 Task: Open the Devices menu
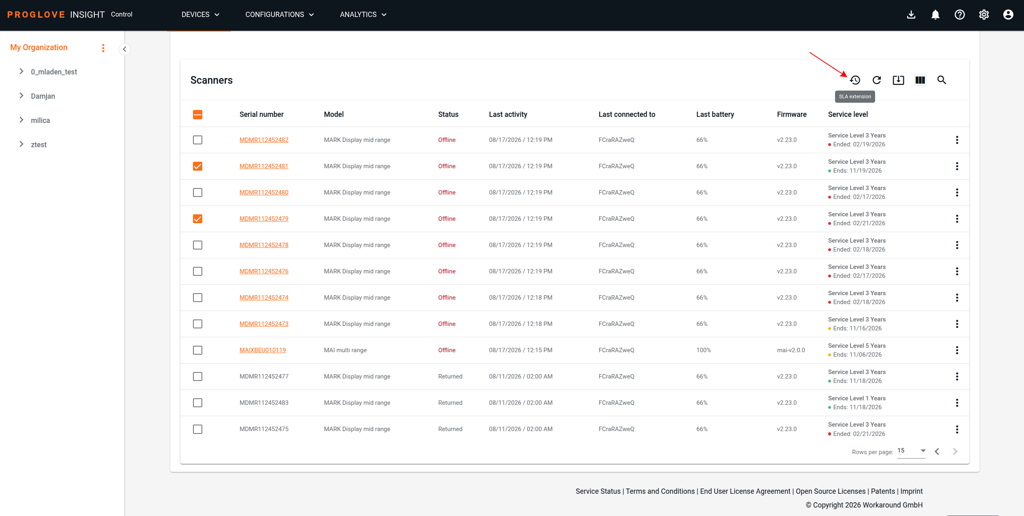tap(200, 15)
